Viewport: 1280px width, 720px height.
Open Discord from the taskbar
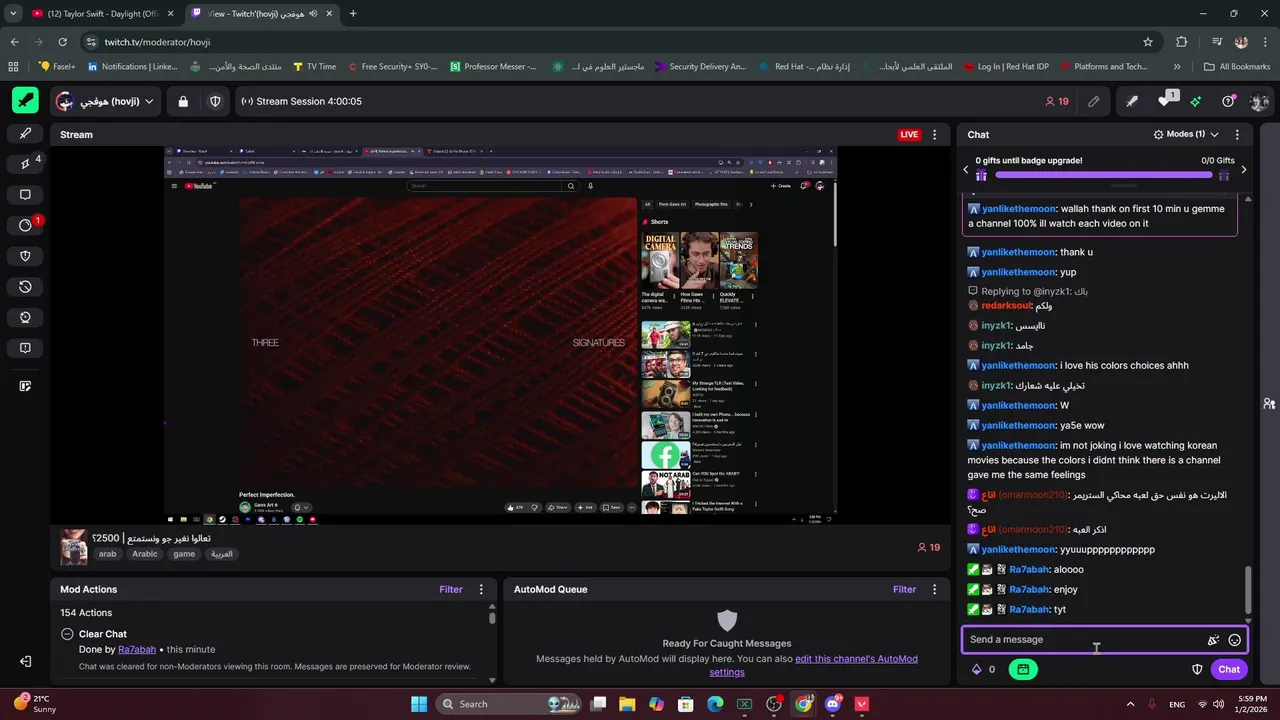(833, 704)
